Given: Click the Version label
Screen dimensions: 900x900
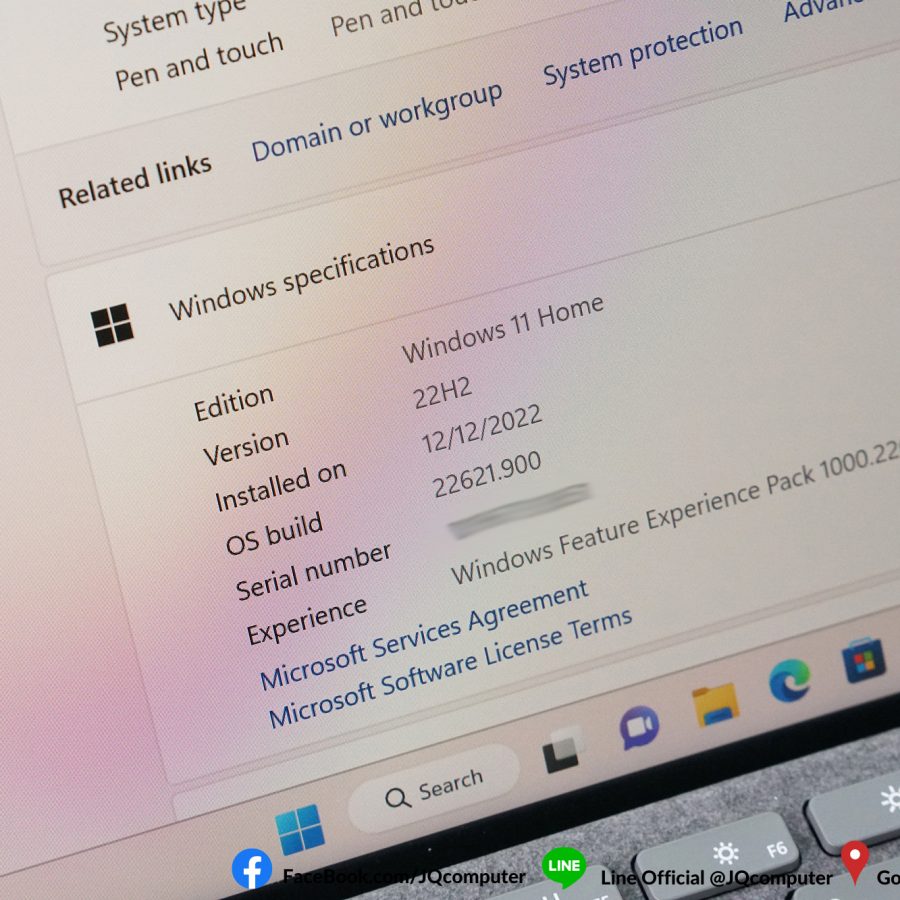Looking at the screenshot, I should [246, 447].
